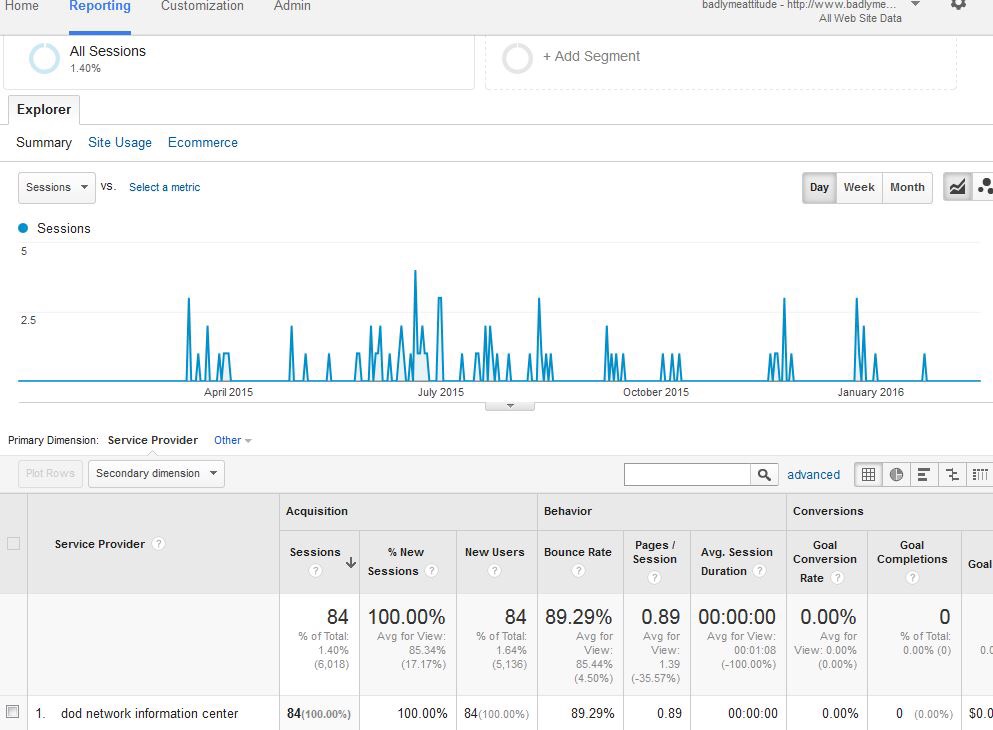Viewport: 993px width, 730px height.
Task: Open the Sessions metric dropdown
Action: click(x=57, y=187)
